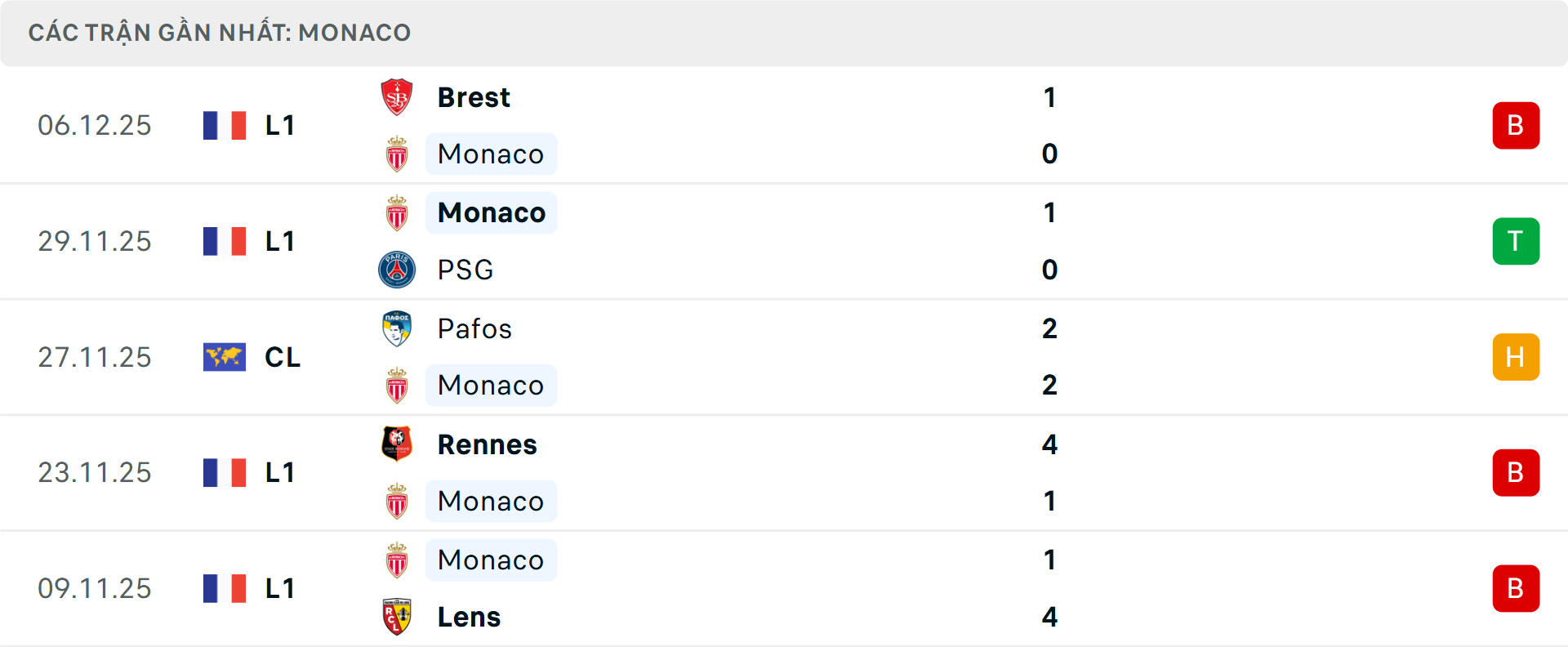Toggle the yellow H draw indicator

pyautogui.click(x=1516, y=357)
